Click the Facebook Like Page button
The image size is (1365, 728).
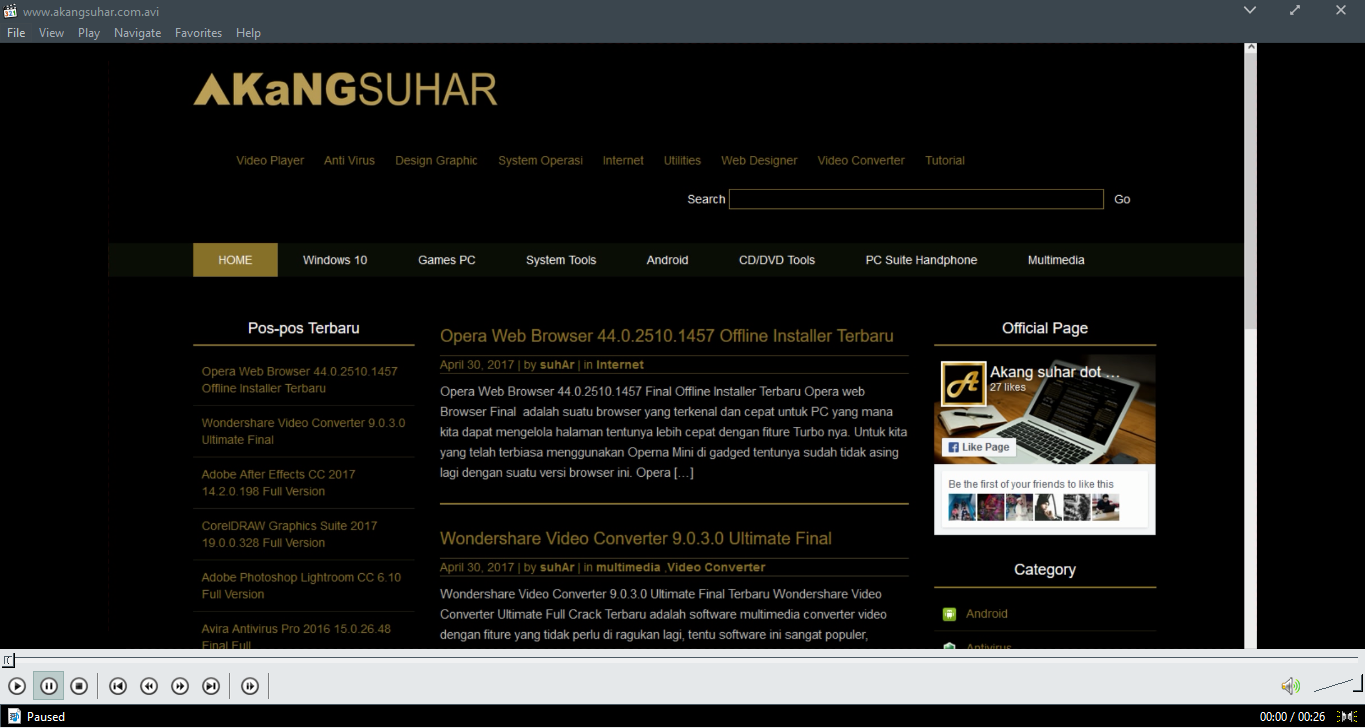coord(979,447)
